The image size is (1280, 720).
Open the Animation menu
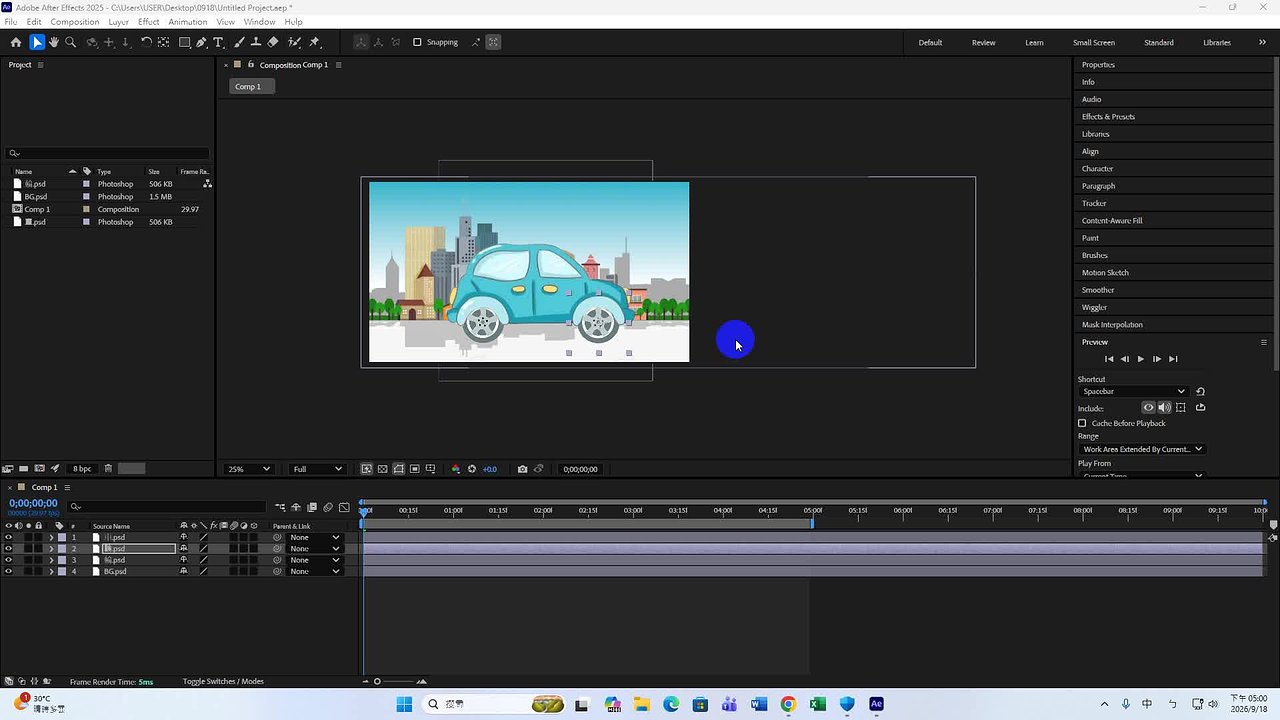click(188, 21)
